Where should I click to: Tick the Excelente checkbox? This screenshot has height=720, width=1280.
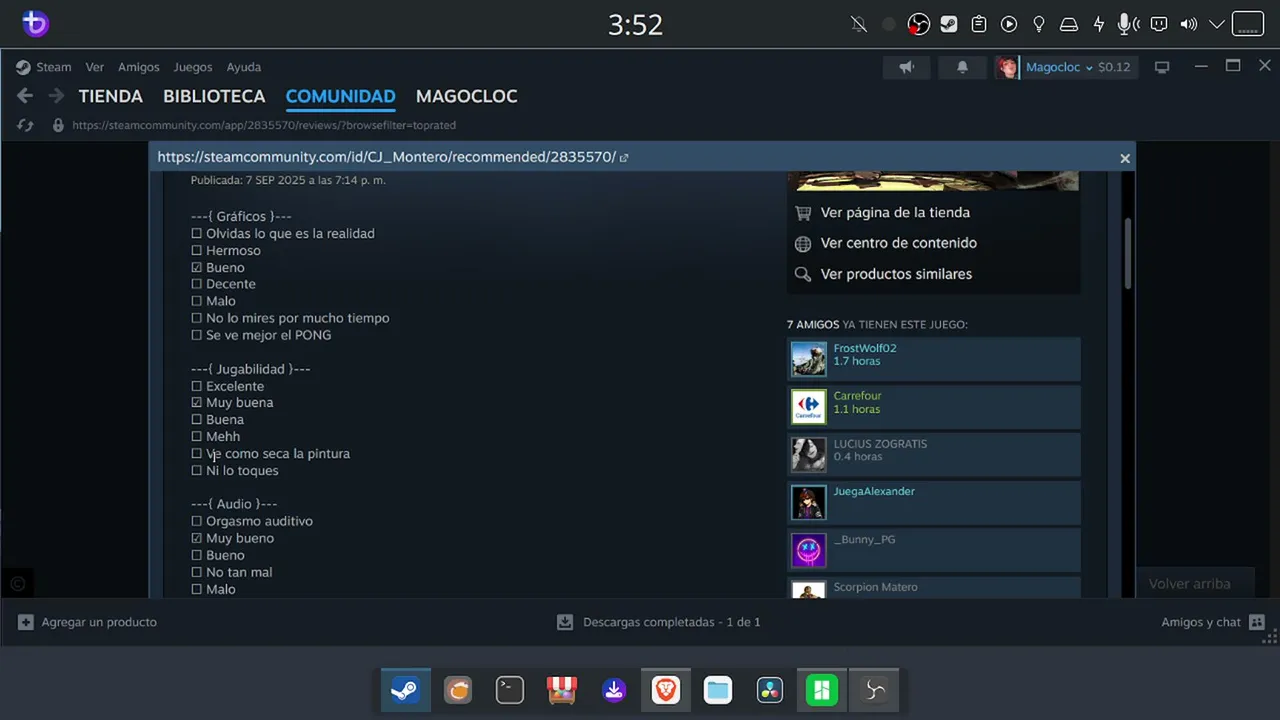point(197,386)
